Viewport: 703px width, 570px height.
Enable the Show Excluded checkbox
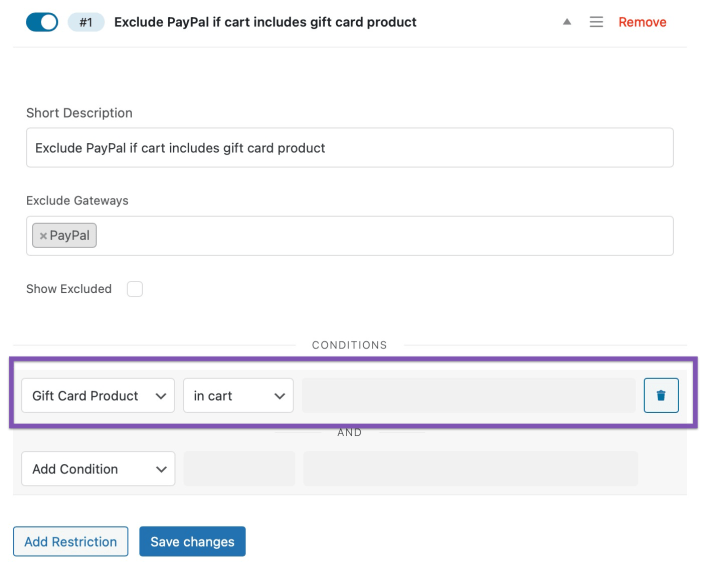[135, 289]
